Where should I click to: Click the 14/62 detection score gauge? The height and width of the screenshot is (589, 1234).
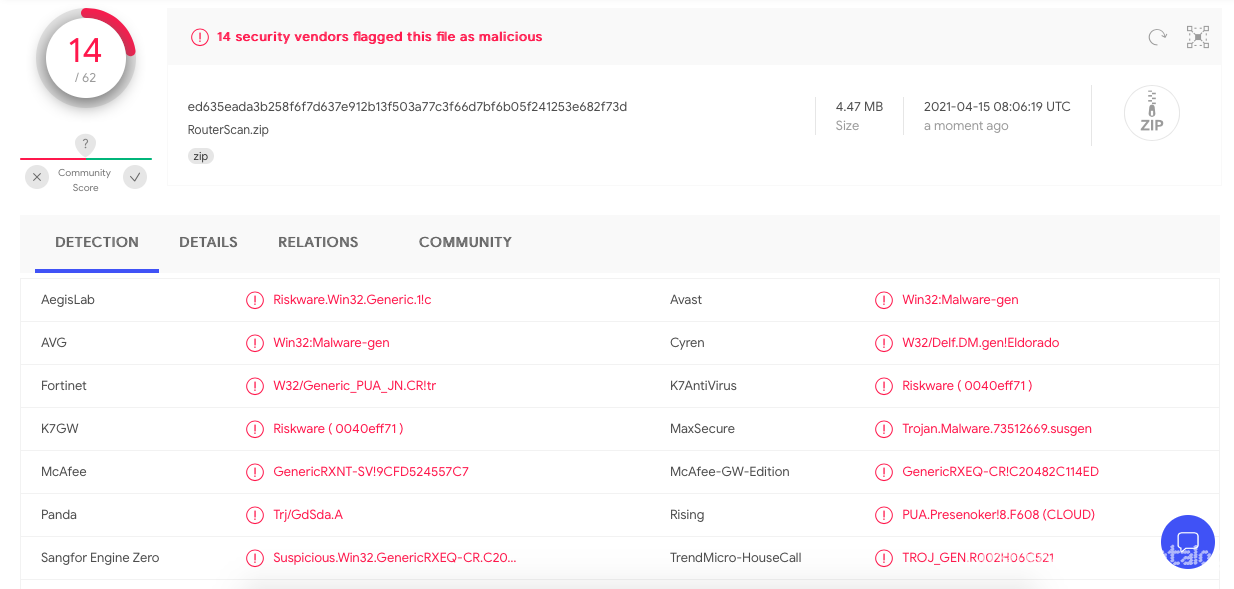(86, 59)
